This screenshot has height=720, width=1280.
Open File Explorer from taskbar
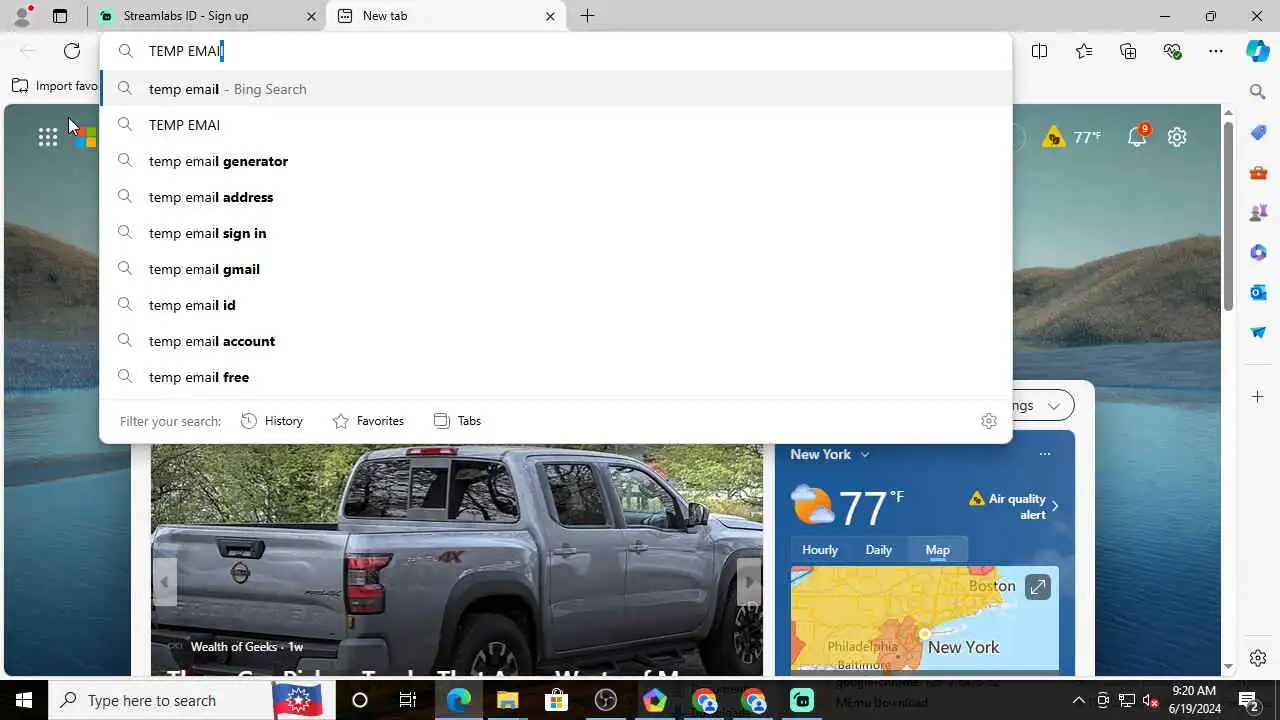pyautogui.click(x=507, y=700)
